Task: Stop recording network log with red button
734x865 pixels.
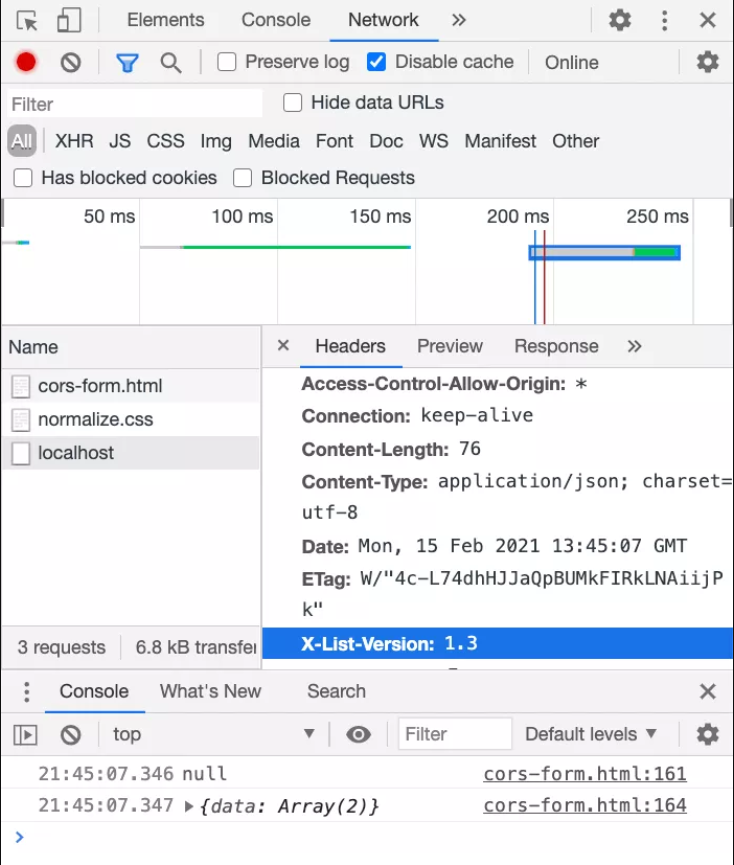Action: [x=26, y=62]
